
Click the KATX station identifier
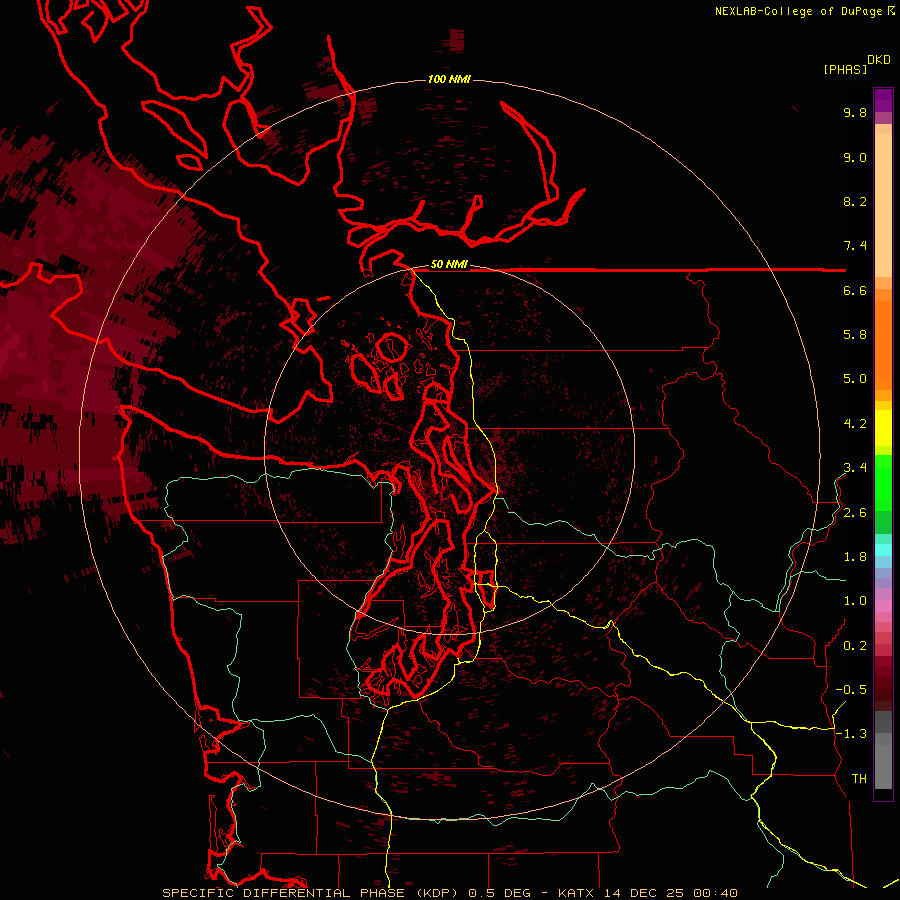click(576, 893)
